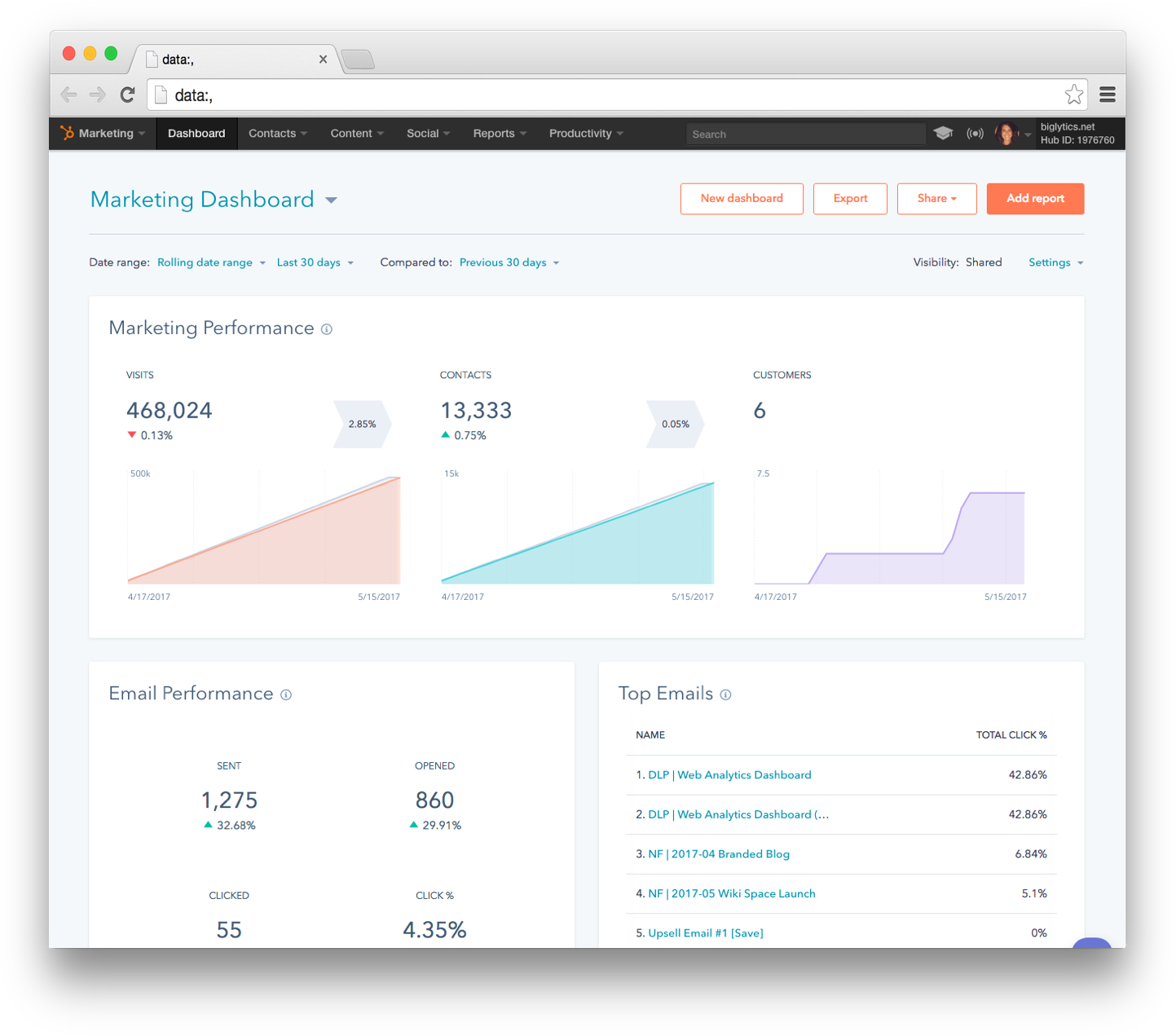Screen dimensions: 1176x1036
Task: Expand the Marketing Dashboard title dropdown
Action: coord(331,201)
